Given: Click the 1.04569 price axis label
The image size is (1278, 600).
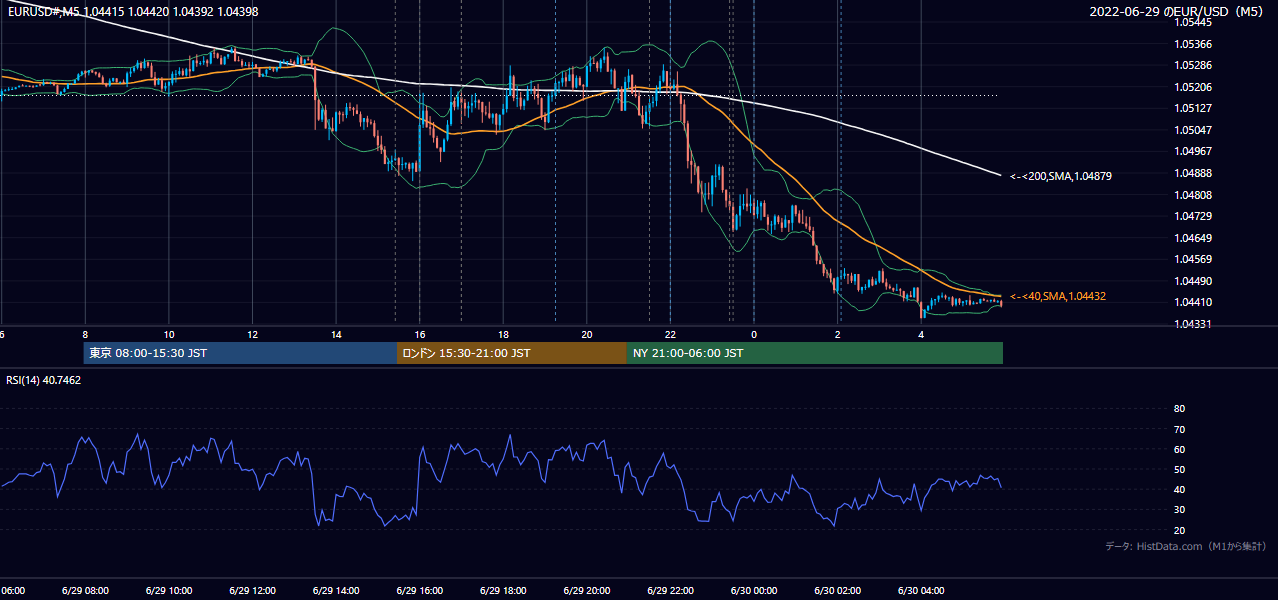Looking at the screenshot, I should point(1192,259).
